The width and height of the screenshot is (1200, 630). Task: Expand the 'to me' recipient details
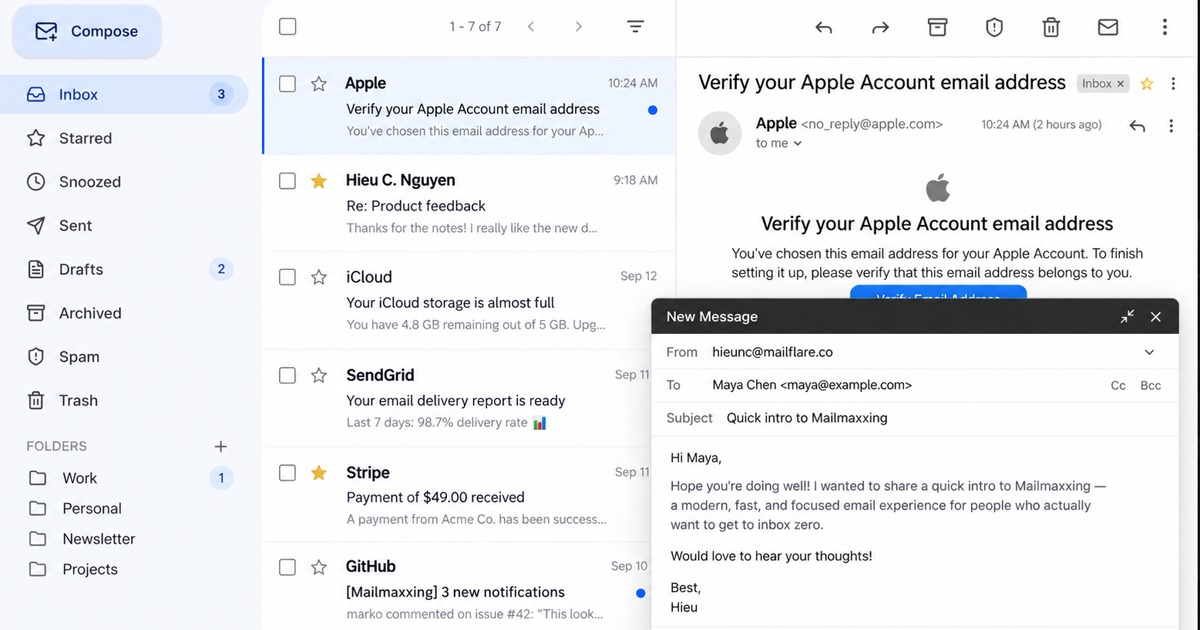(x=779, y=144)
